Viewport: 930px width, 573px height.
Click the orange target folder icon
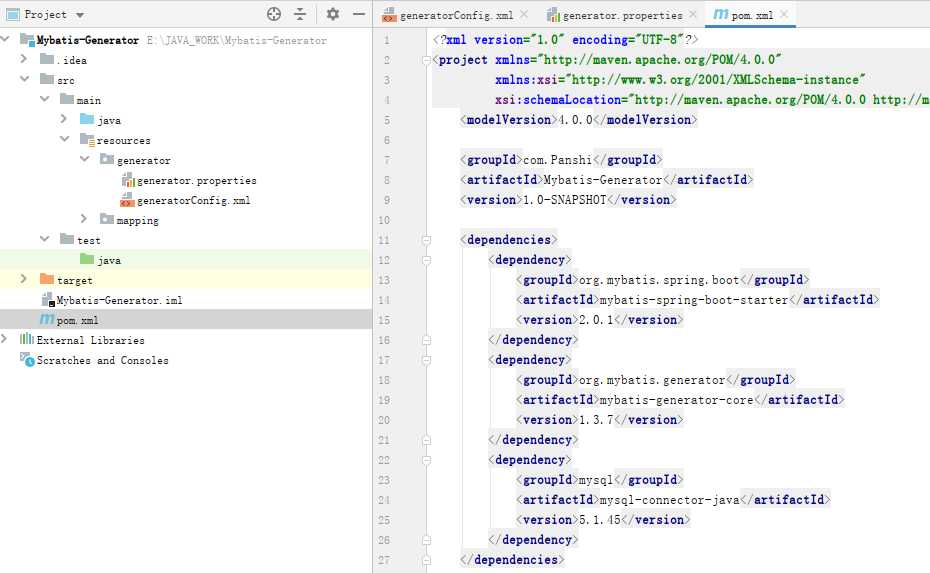click(x=47, y=279)
